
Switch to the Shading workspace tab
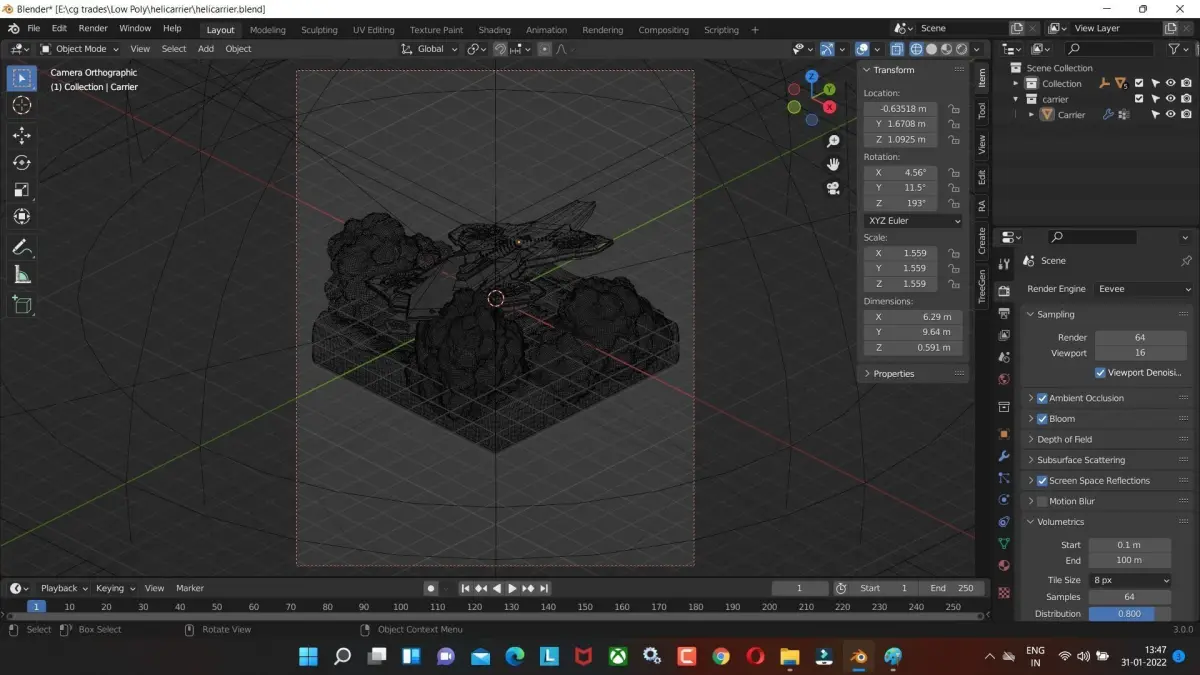(494, 30)
